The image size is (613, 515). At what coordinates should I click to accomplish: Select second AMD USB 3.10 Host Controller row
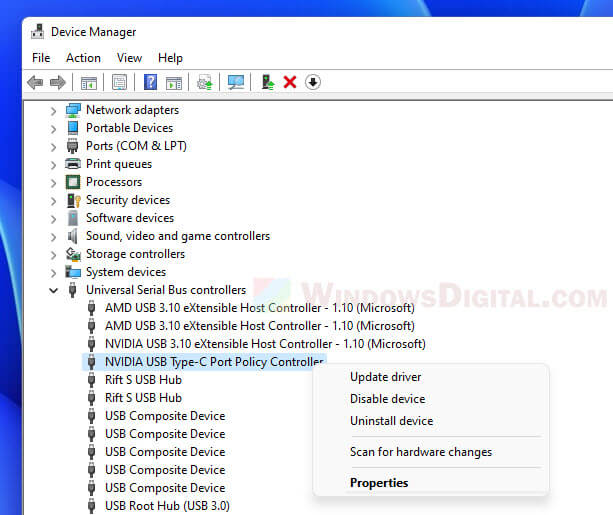(x=260, y=326)
